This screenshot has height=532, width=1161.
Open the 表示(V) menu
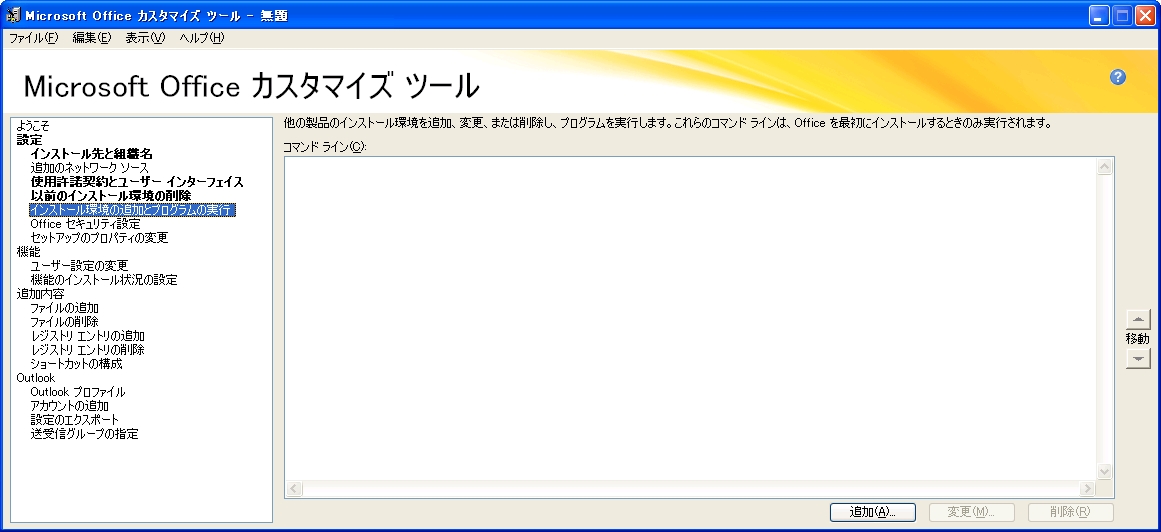(144, 38)
